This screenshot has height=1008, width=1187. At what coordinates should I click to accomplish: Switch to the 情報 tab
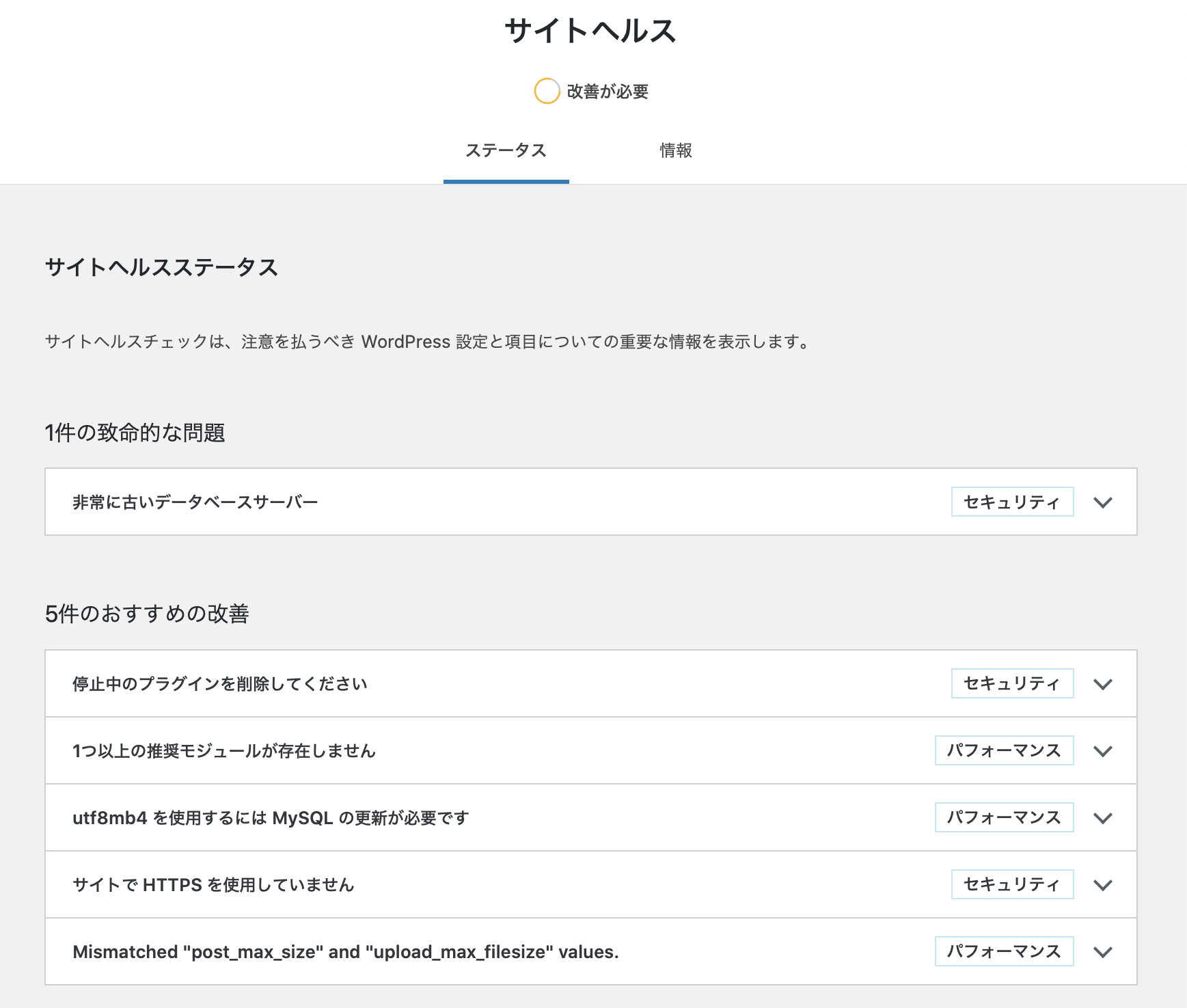pos(675,151)
